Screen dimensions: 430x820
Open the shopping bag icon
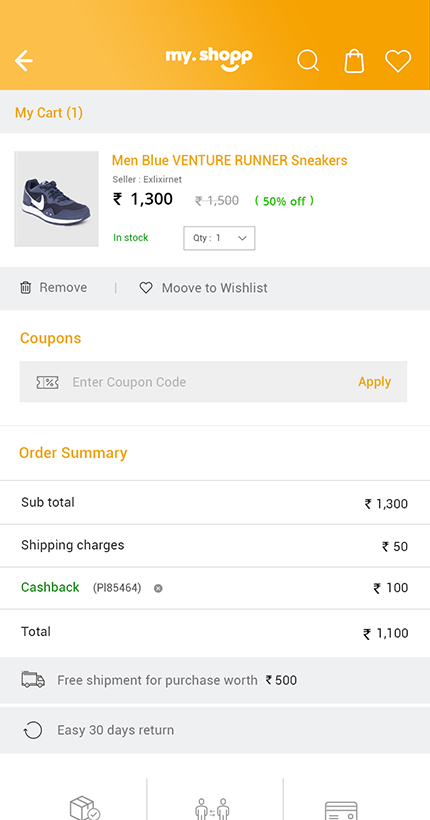pos(354,61)
